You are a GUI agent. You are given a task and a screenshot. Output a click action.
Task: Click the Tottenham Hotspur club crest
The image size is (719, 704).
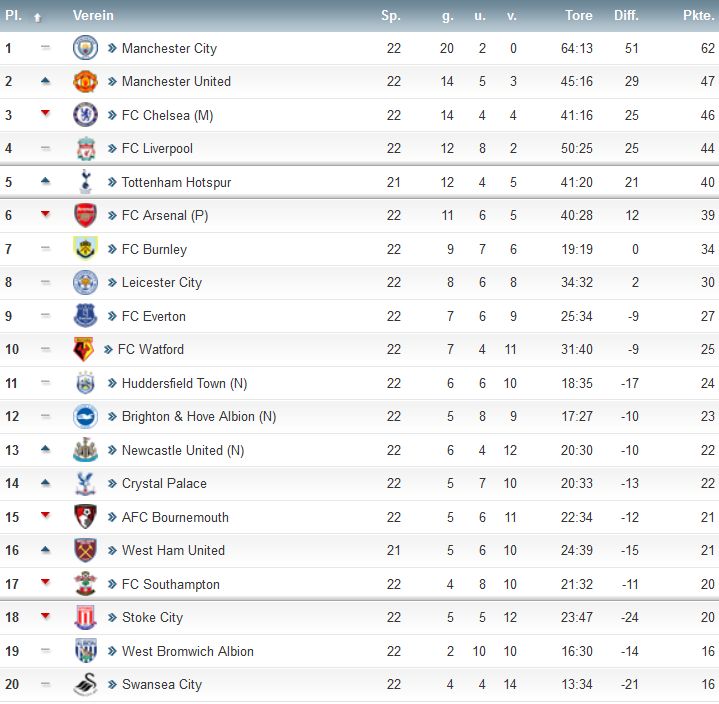85,182
